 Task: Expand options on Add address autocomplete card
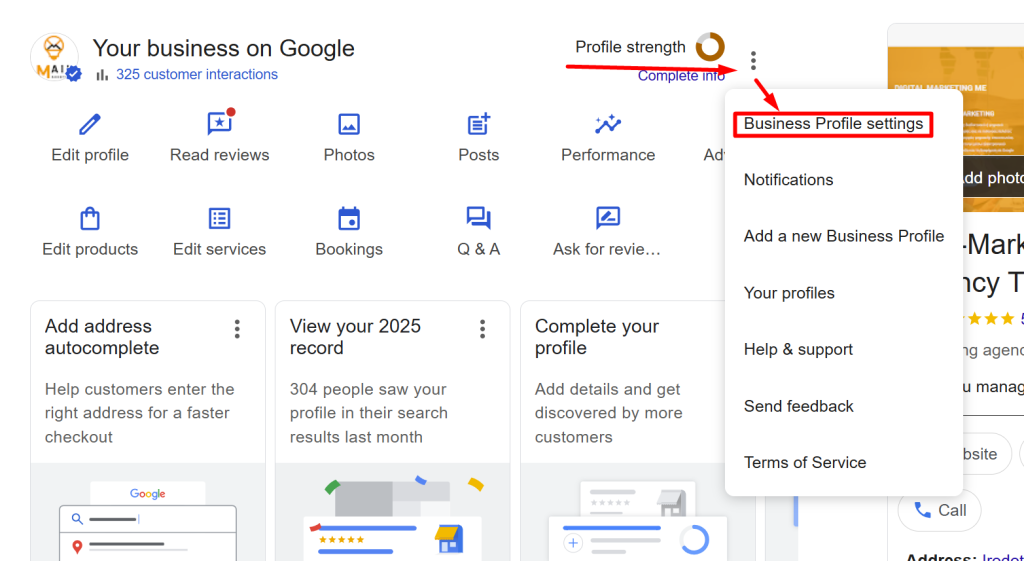click(237, 329)
